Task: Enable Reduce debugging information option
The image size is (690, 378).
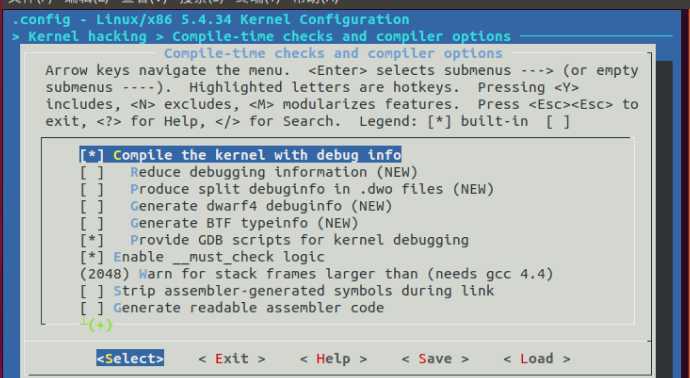Action: [249, 172]
